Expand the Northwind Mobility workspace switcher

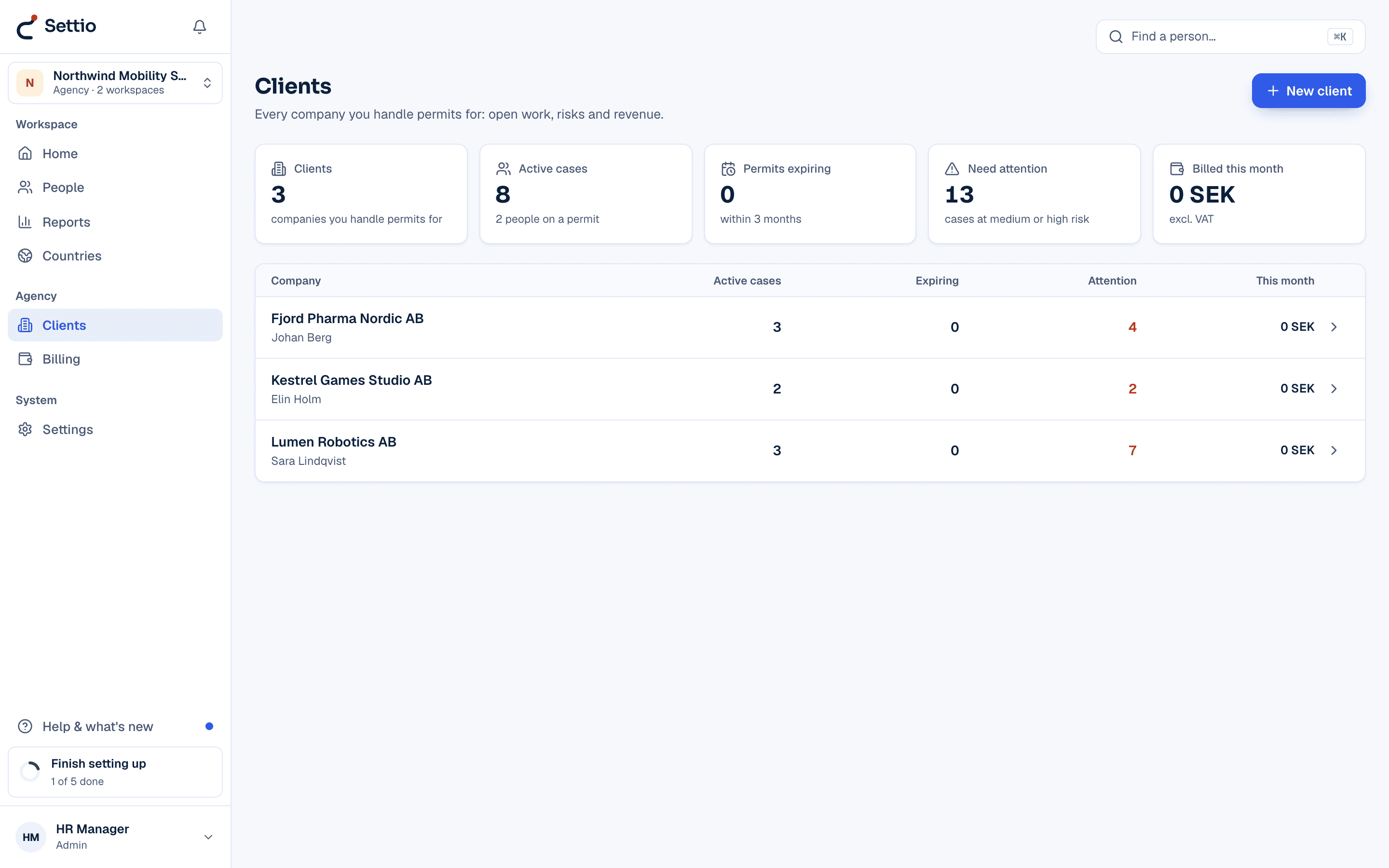(x=115, y=82)
